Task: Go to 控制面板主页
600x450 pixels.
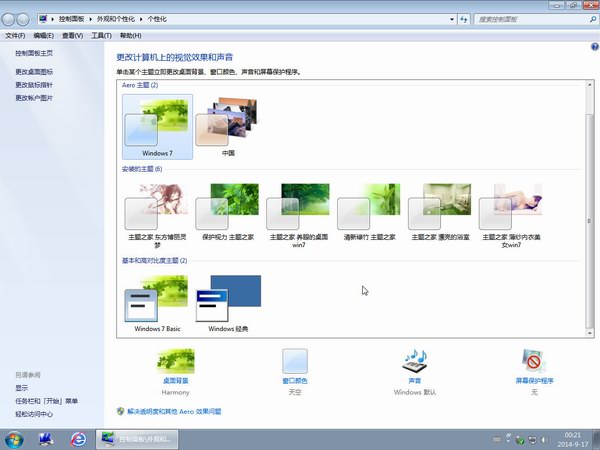Action: coord(34,53)
